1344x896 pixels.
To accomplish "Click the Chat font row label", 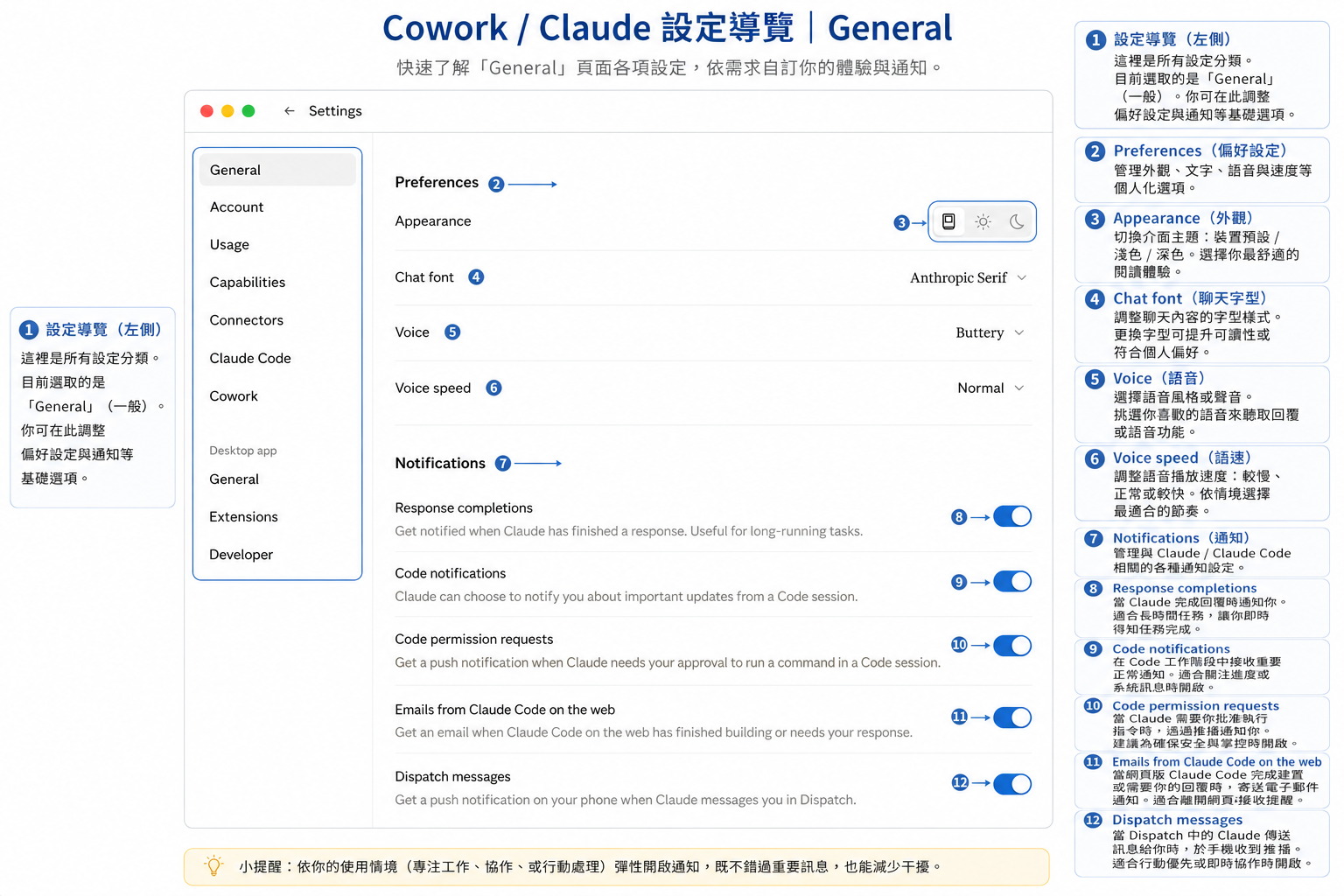I will coord(424,277).
